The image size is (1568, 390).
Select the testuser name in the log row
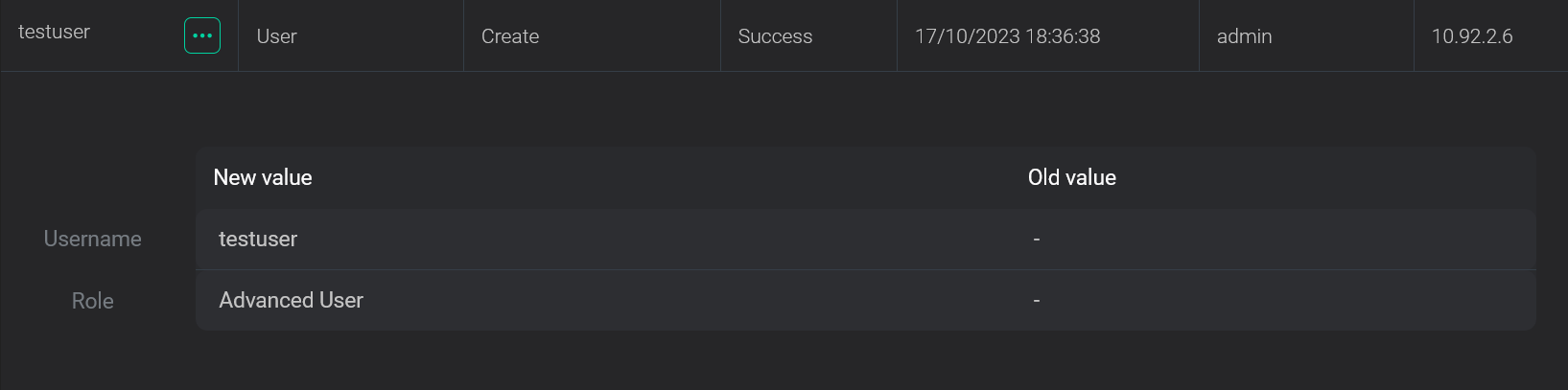tap(54, 32)
